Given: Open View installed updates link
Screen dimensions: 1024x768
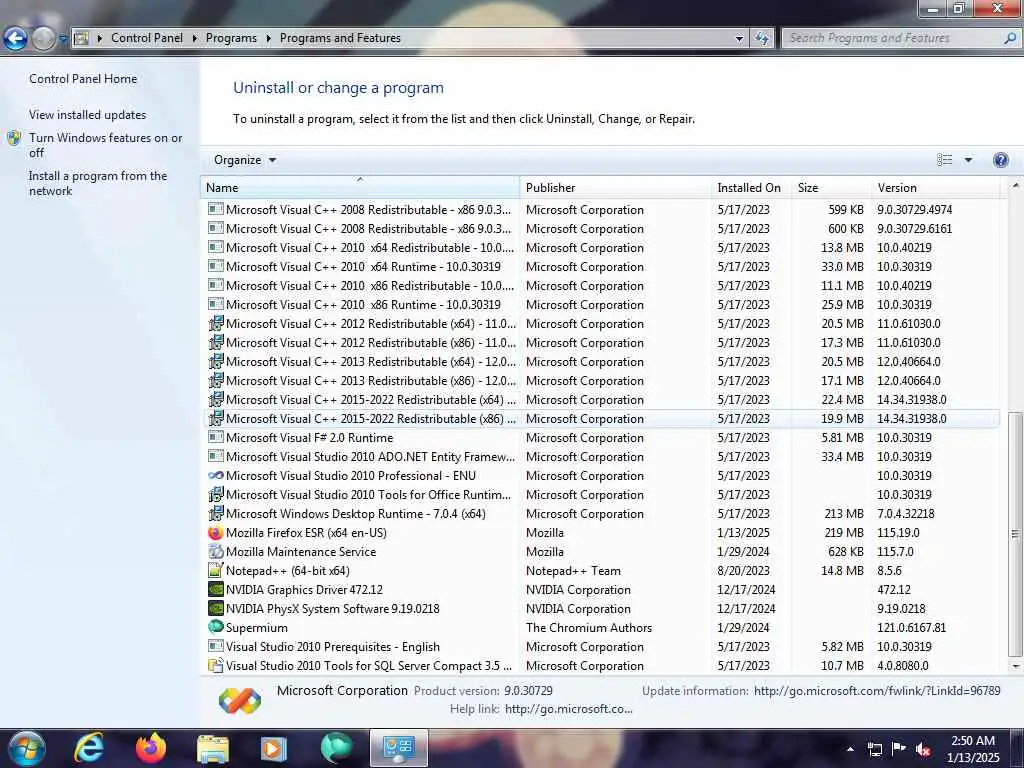Looking at the screenshot, I should tap(88, 115).
